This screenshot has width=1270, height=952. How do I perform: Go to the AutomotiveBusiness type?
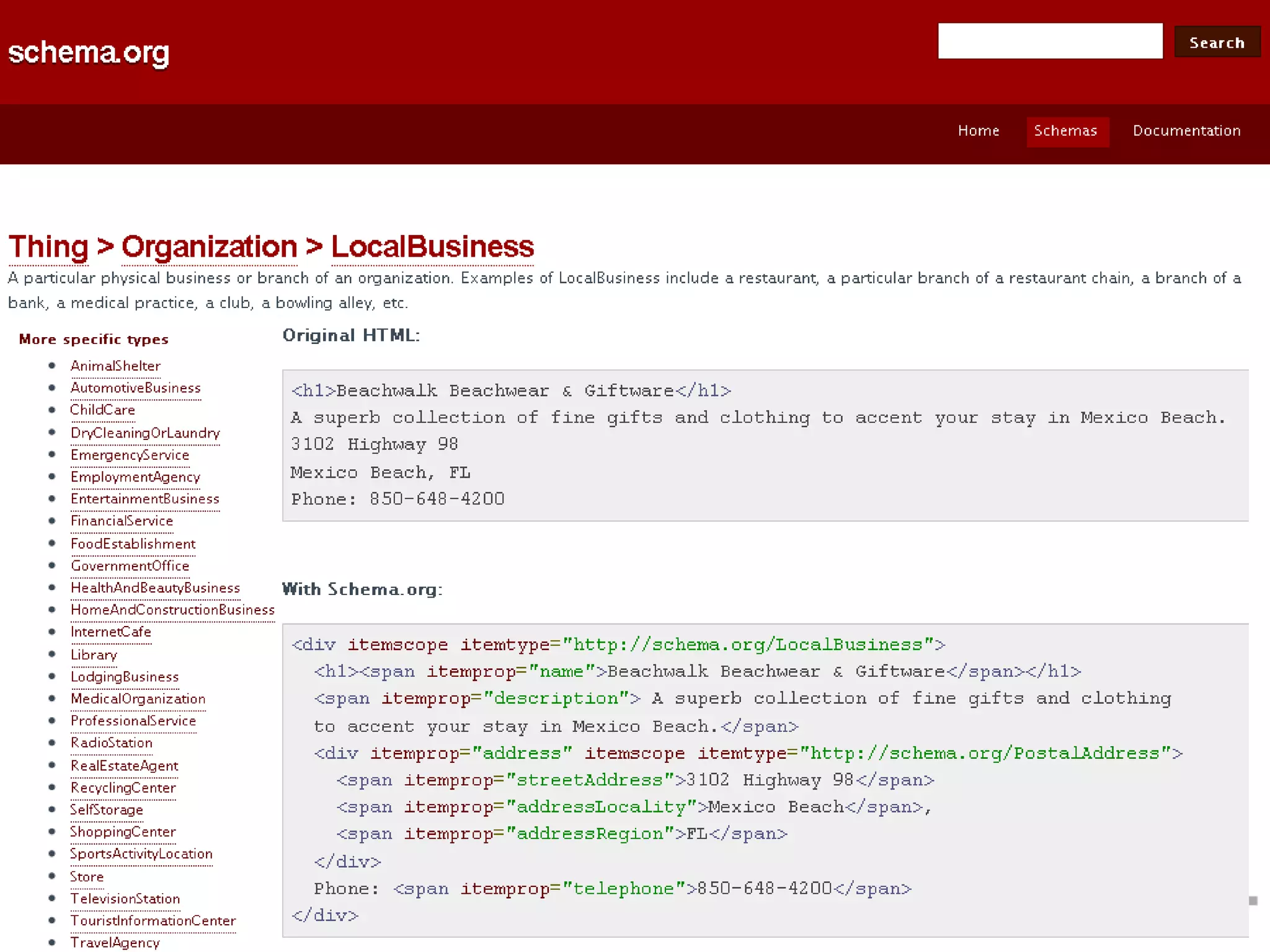point(135,388)
